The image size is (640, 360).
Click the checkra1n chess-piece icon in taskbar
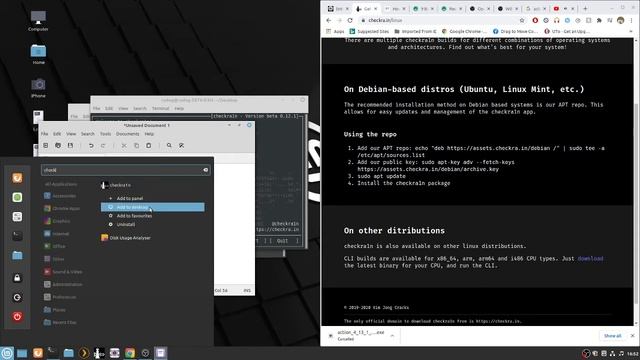tap(99, 353)
